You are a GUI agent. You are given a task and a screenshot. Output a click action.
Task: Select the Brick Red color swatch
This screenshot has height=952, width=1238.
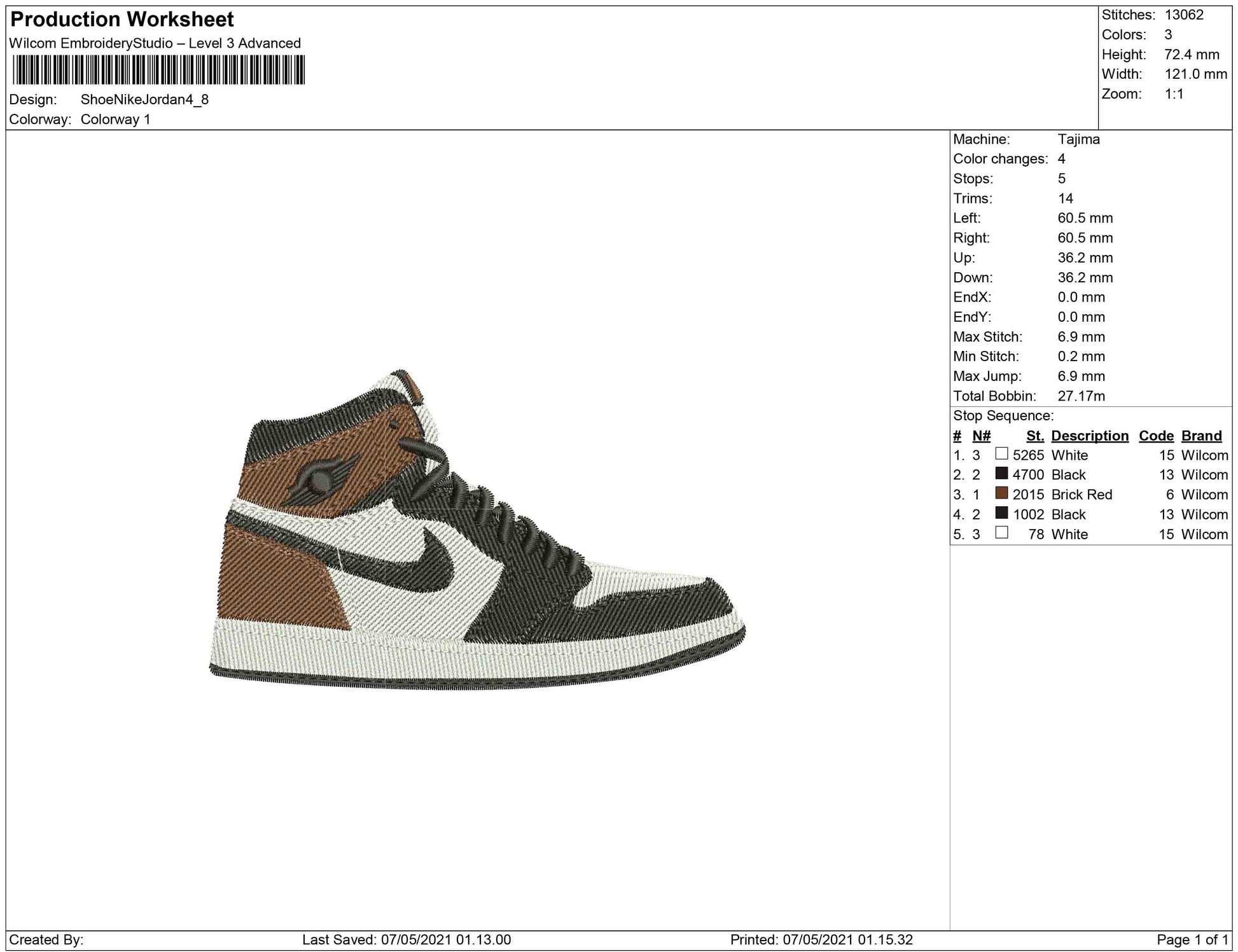coord(1001,493)
